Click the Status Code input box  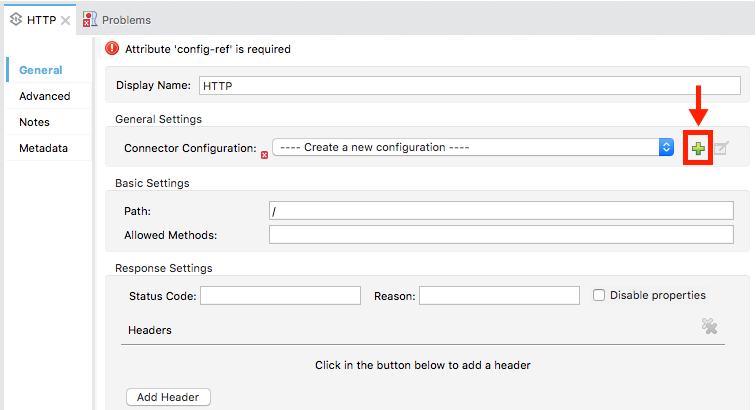pyautogui.click(x=280, y=295)
